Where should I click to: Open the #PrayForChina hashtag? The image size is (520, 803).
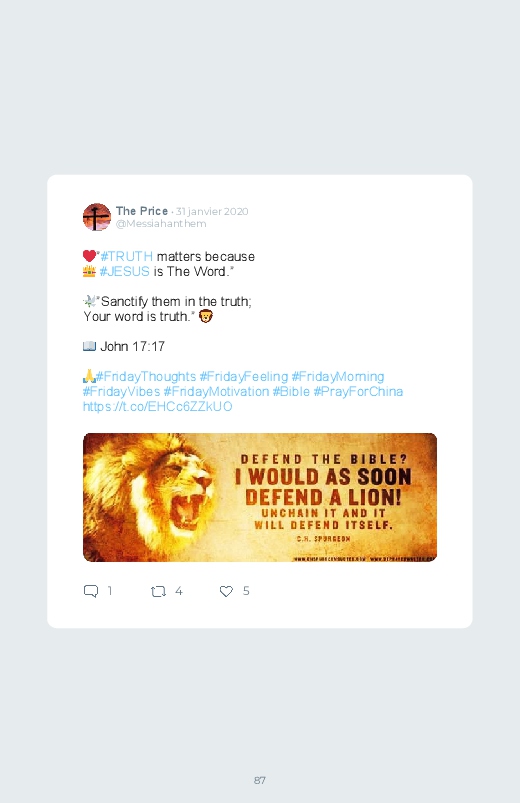coord(358,392)
